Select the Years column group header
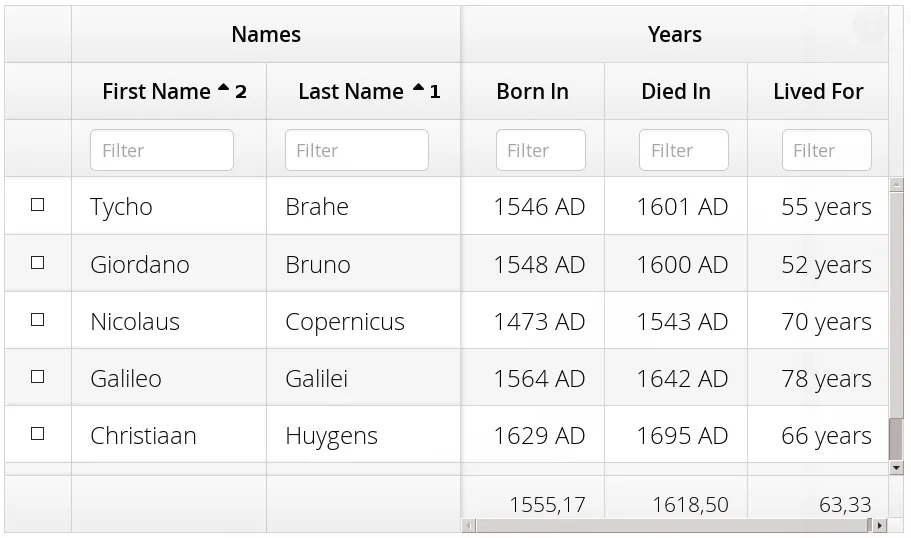The image size is (911, 538). click(675, 34)
